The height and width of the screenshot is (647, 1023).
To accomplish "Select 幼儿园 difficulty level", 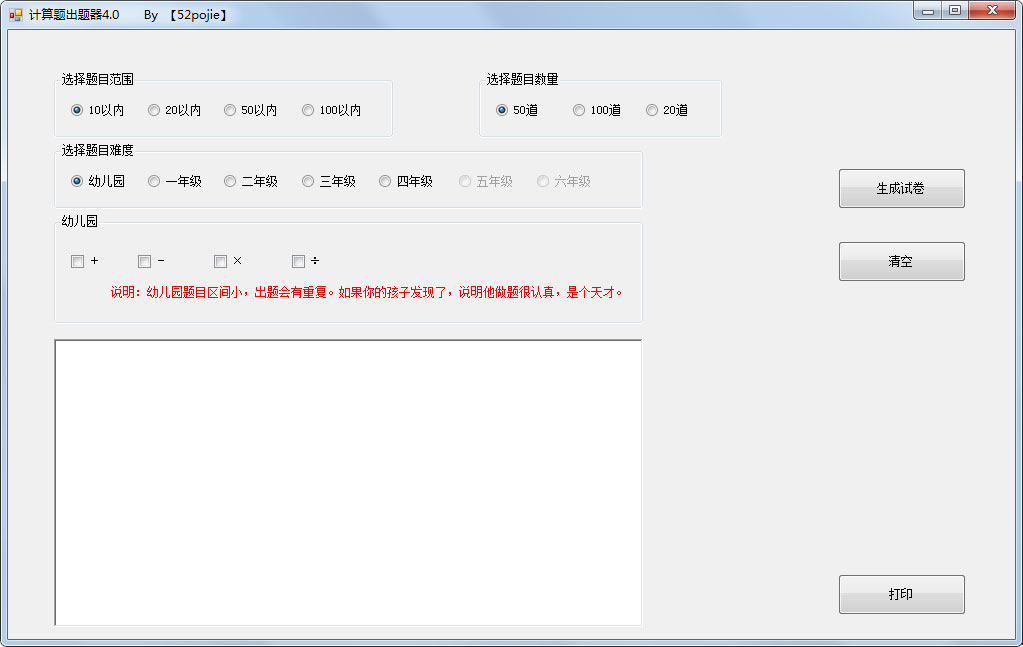I will [77, 181].
